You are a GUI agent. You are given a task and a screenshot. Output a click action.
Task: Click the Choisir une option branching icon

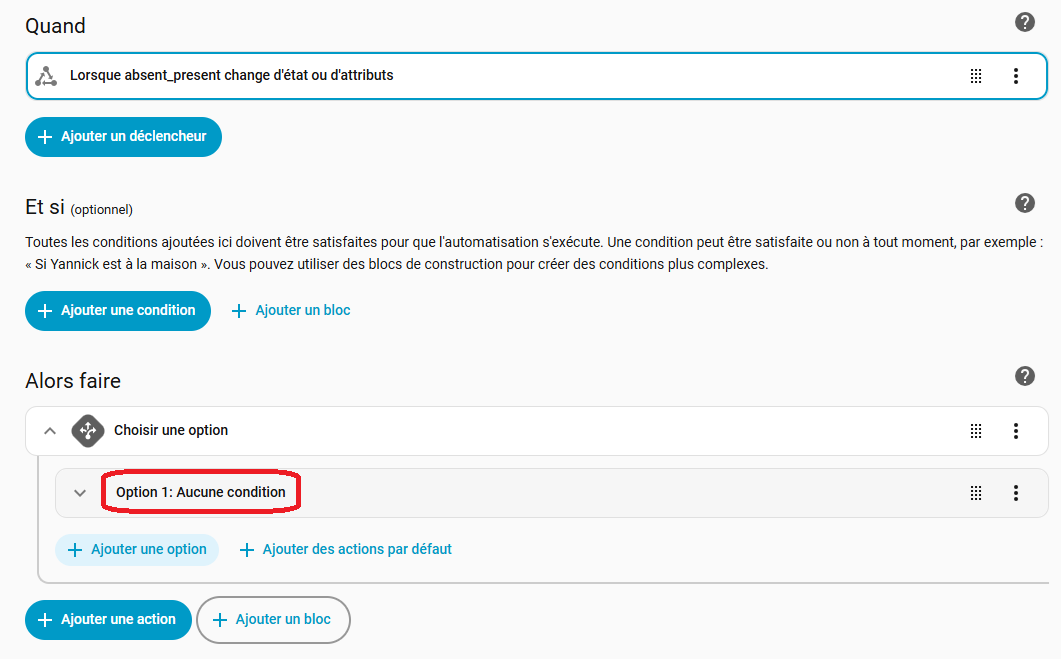(87, 431)
